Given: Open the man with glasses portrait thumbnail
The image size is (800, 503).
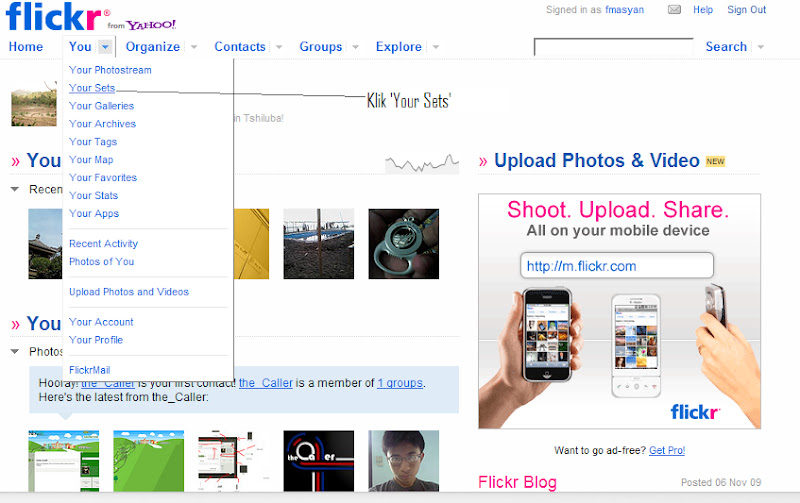Looking at the screenshot, I should [404, 461].
